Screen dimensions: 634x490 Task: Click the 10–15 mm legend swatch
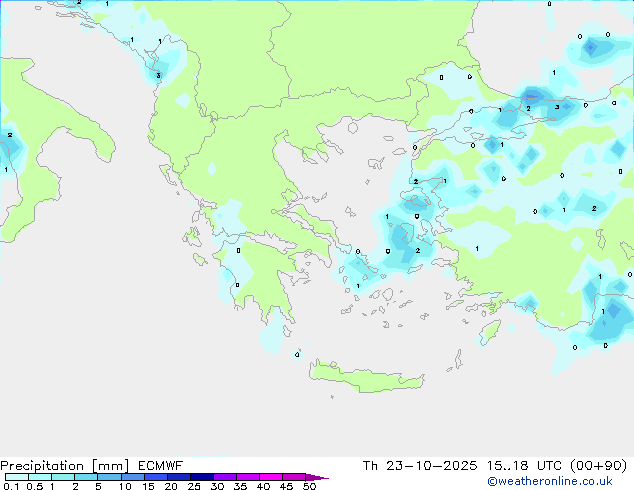pos(133,477)
